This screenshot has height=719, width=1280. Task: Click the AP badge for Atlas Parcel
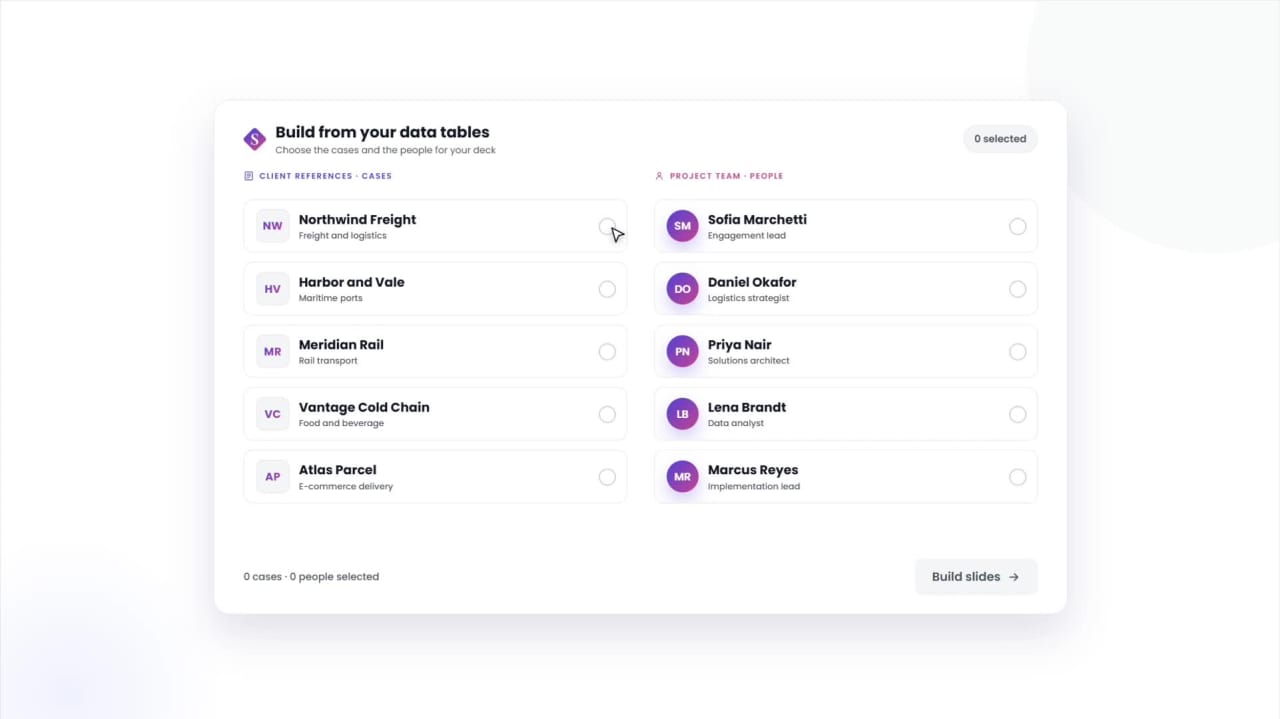click(272, 477)
